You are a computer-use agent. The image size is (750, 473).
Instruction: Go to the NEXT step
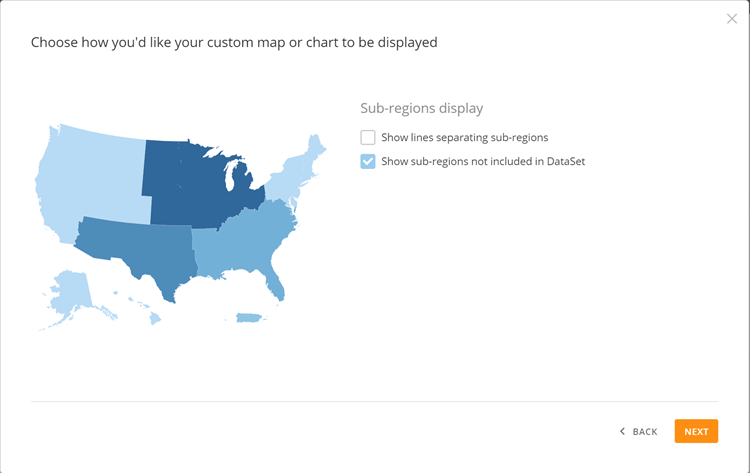coord(696,431)
